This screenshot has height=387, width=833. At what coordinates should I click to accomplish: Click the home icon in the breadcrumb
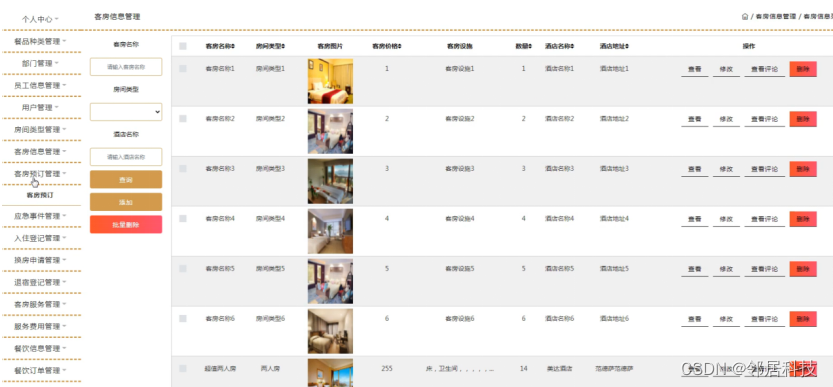pos(745,16)
